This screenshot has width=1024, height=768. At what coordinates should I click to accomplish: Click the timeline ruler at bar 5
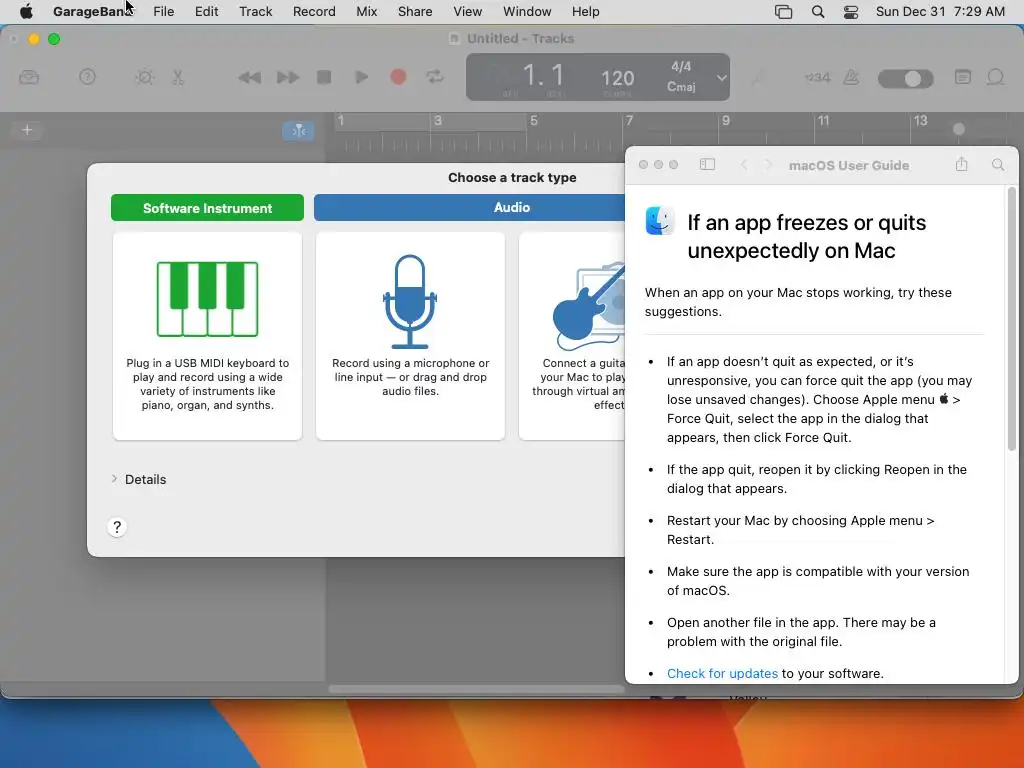point(534,121)
